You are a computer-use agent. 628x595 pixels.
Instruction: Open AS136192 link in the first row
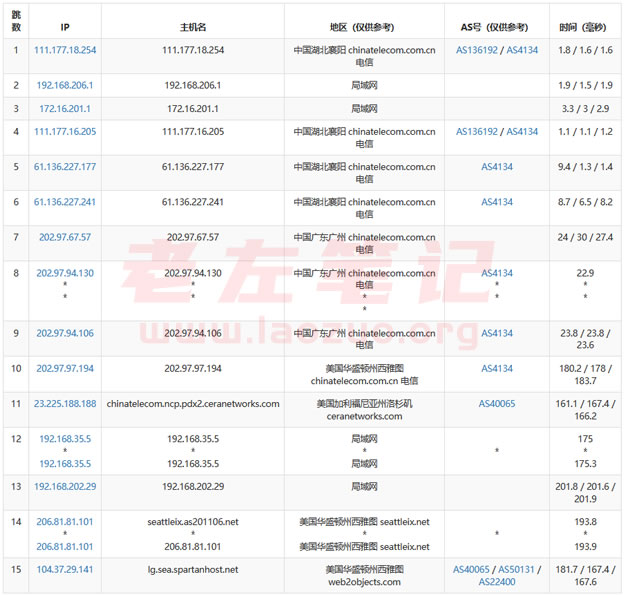tap(477, 50)
